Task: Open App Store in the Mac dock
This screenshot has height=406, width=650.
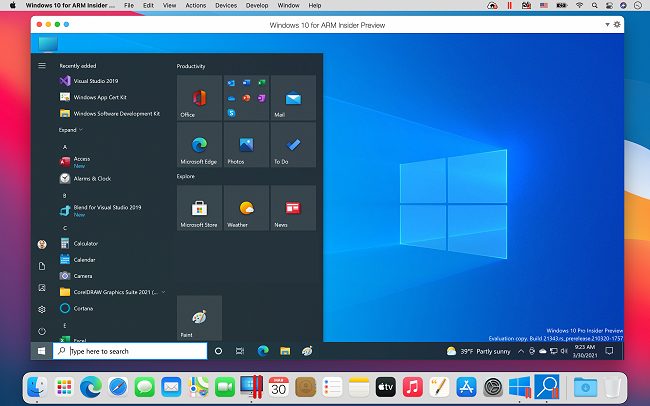Action: tap(466, 387)
